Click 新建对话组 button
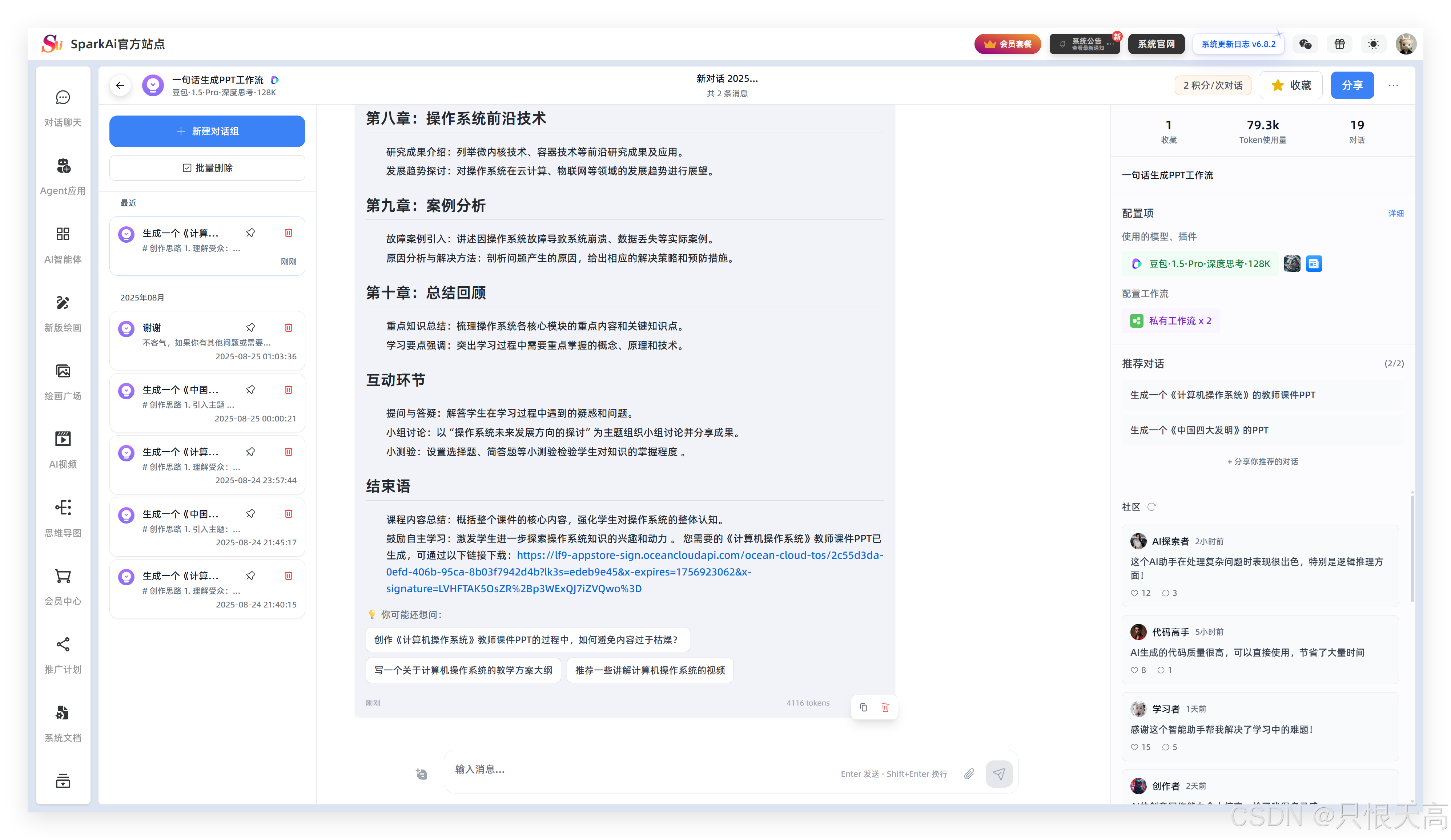Image resolution: width=1451 pixels, height=840 pixels. [x=207, y=131]
